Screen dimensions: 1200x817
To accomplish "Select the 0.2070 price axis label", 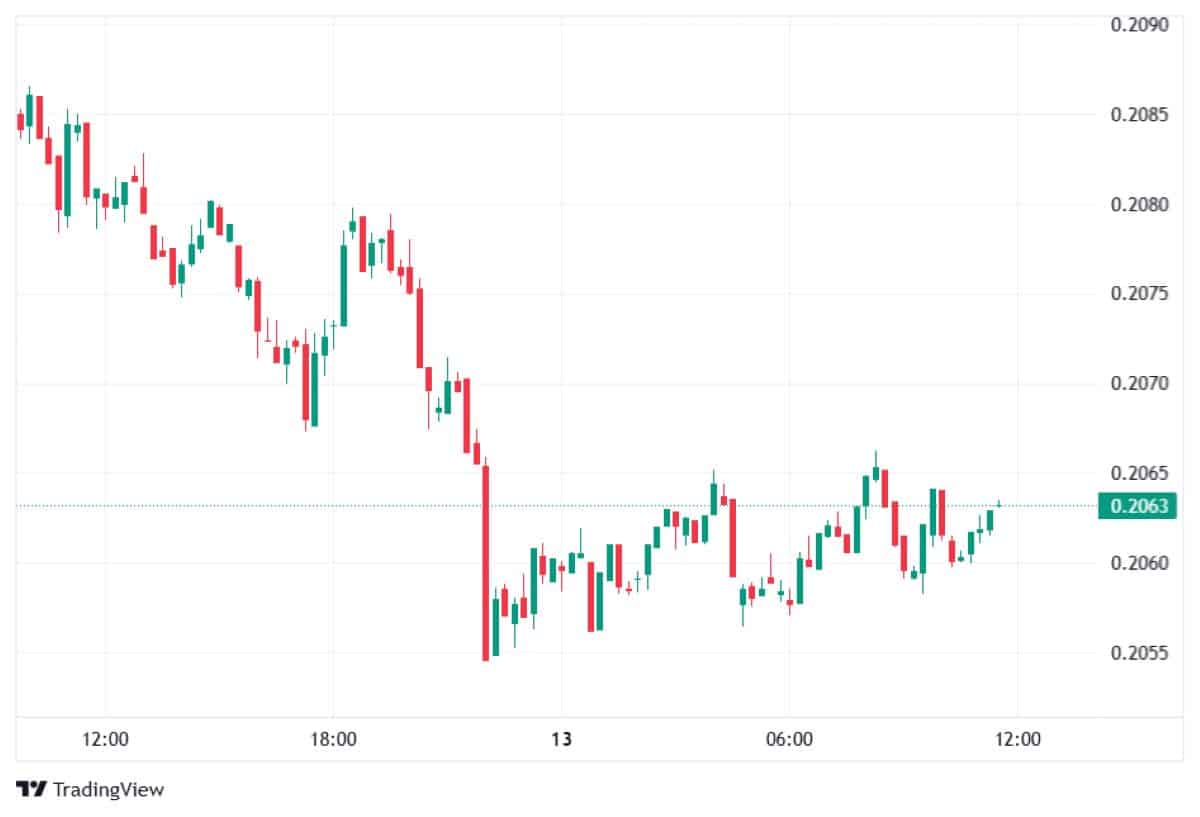I will tap(1139, 384).
